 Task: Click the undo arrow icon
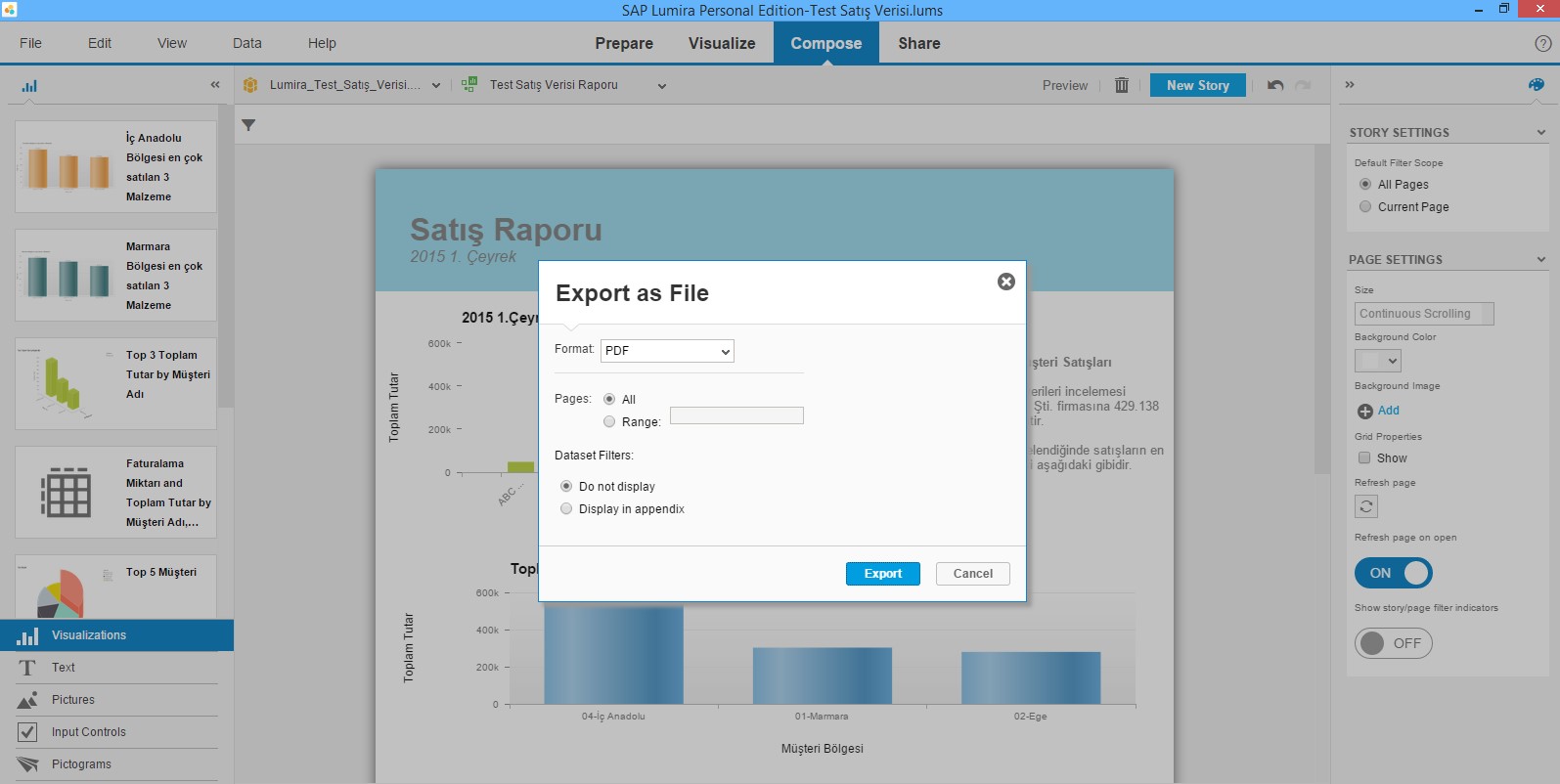1275,85
